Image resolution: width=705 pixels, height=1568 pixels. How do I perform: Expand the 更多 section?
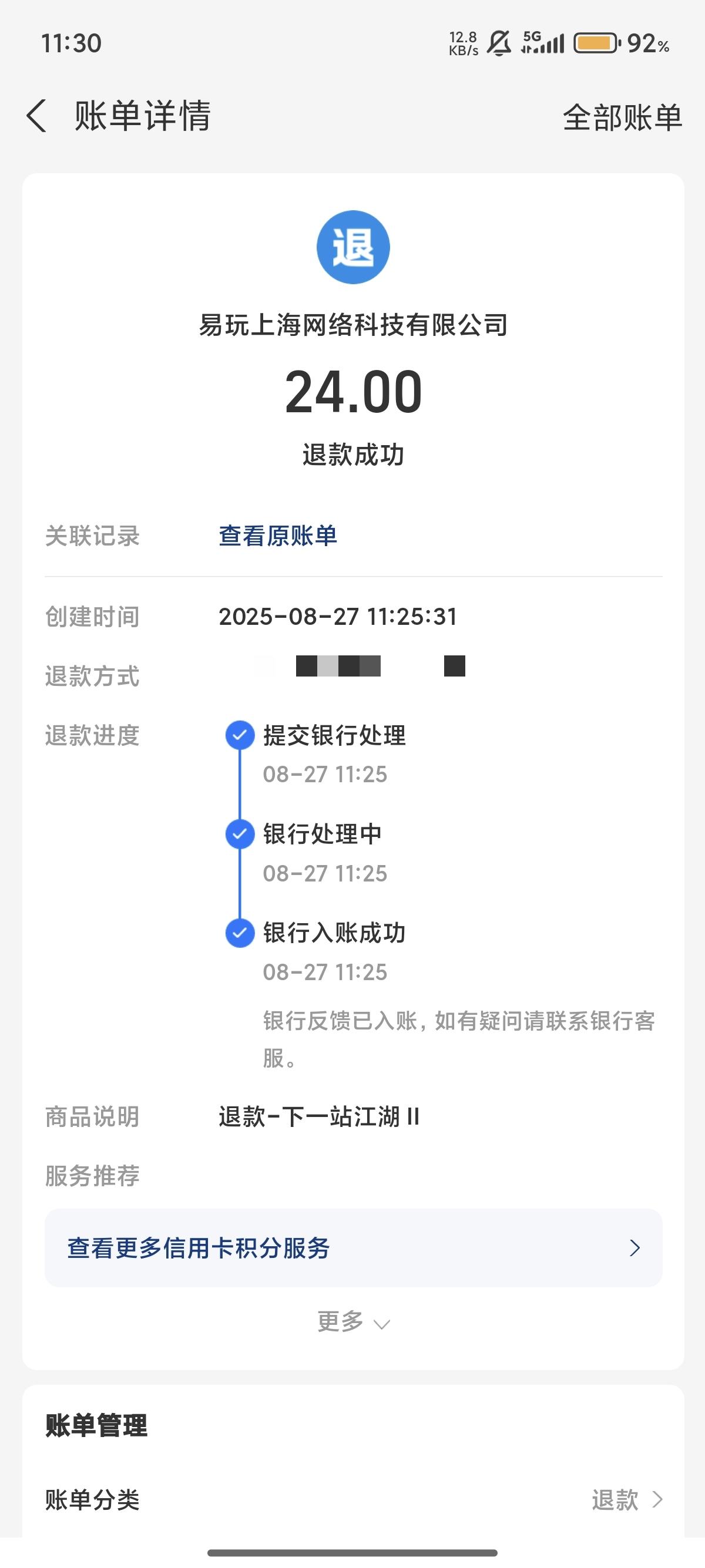click(353, 1322)
